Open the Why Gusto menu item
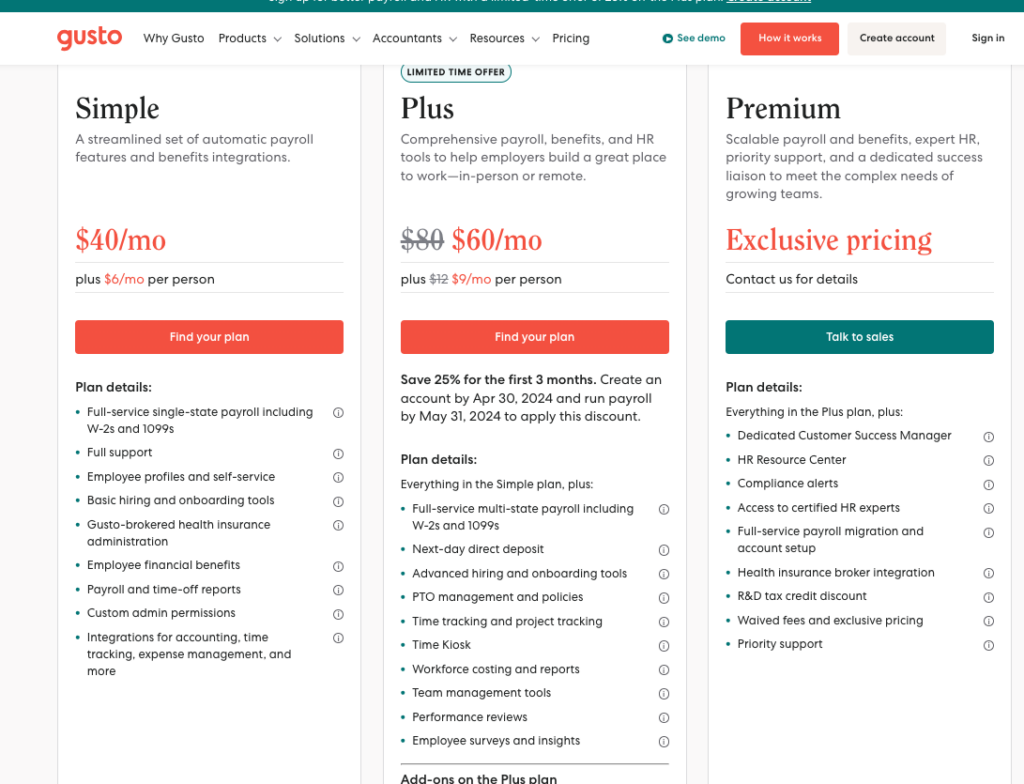The width and height of the screenshot is (1024, 784). (x=173, y=38)
